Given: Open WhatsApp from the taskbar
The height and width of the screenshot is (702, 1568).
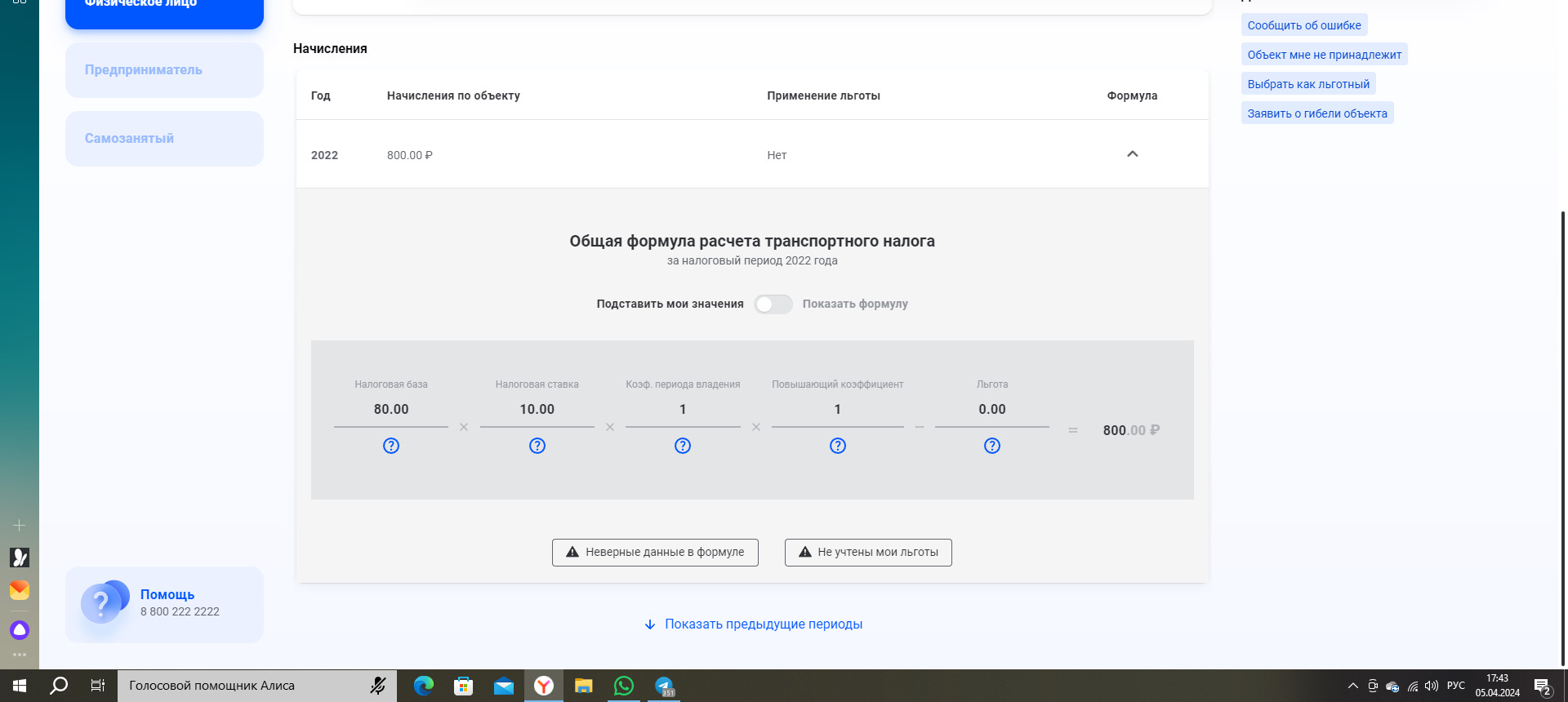Looking at the screenshot, I should pos(623,686).
